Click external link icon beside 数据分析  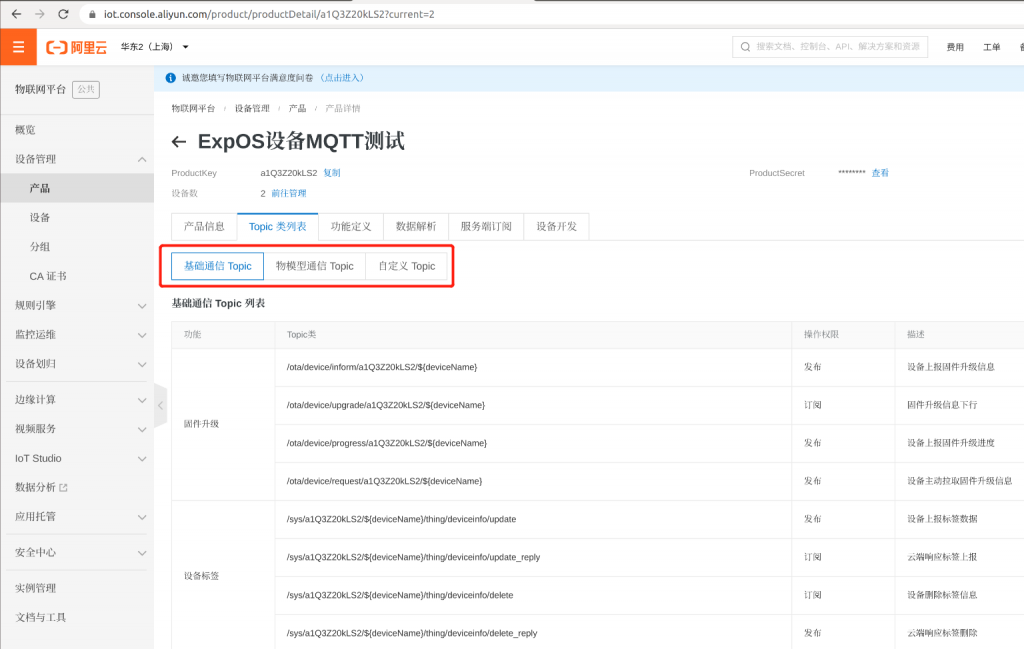click(x=63, y=488)
